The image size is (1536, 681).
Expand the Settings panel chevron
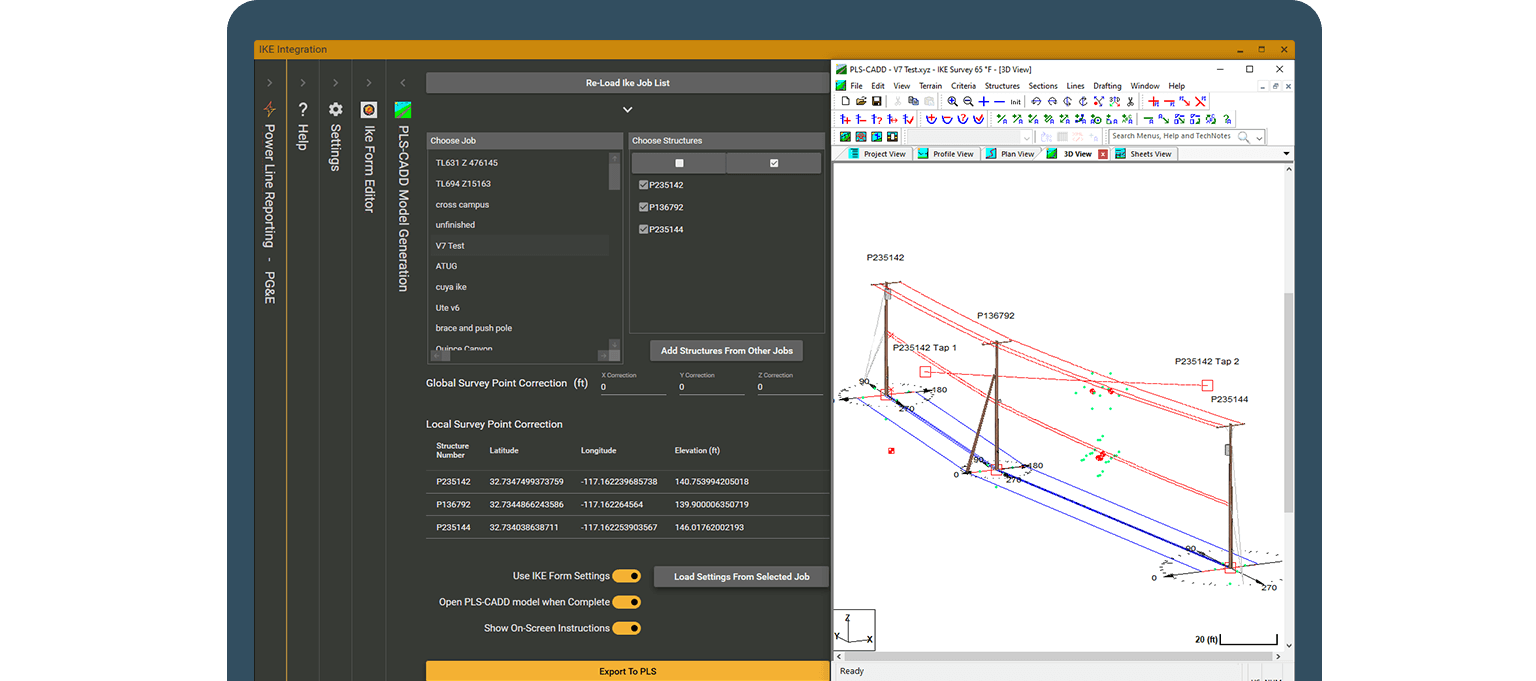tap(336, 83)
